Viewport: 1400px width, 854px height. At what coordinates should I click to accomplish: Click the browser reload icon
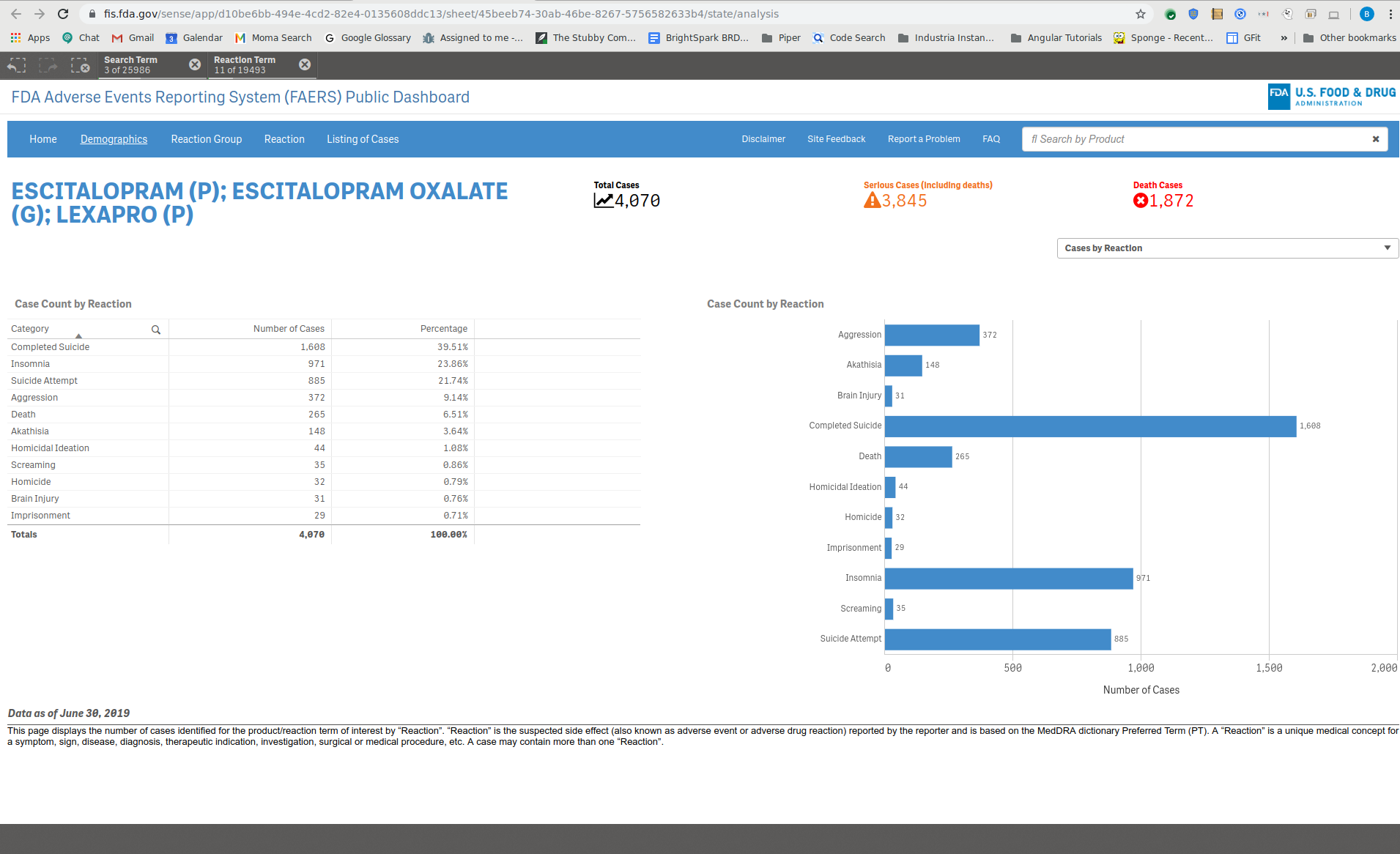(x=63, y=14)
